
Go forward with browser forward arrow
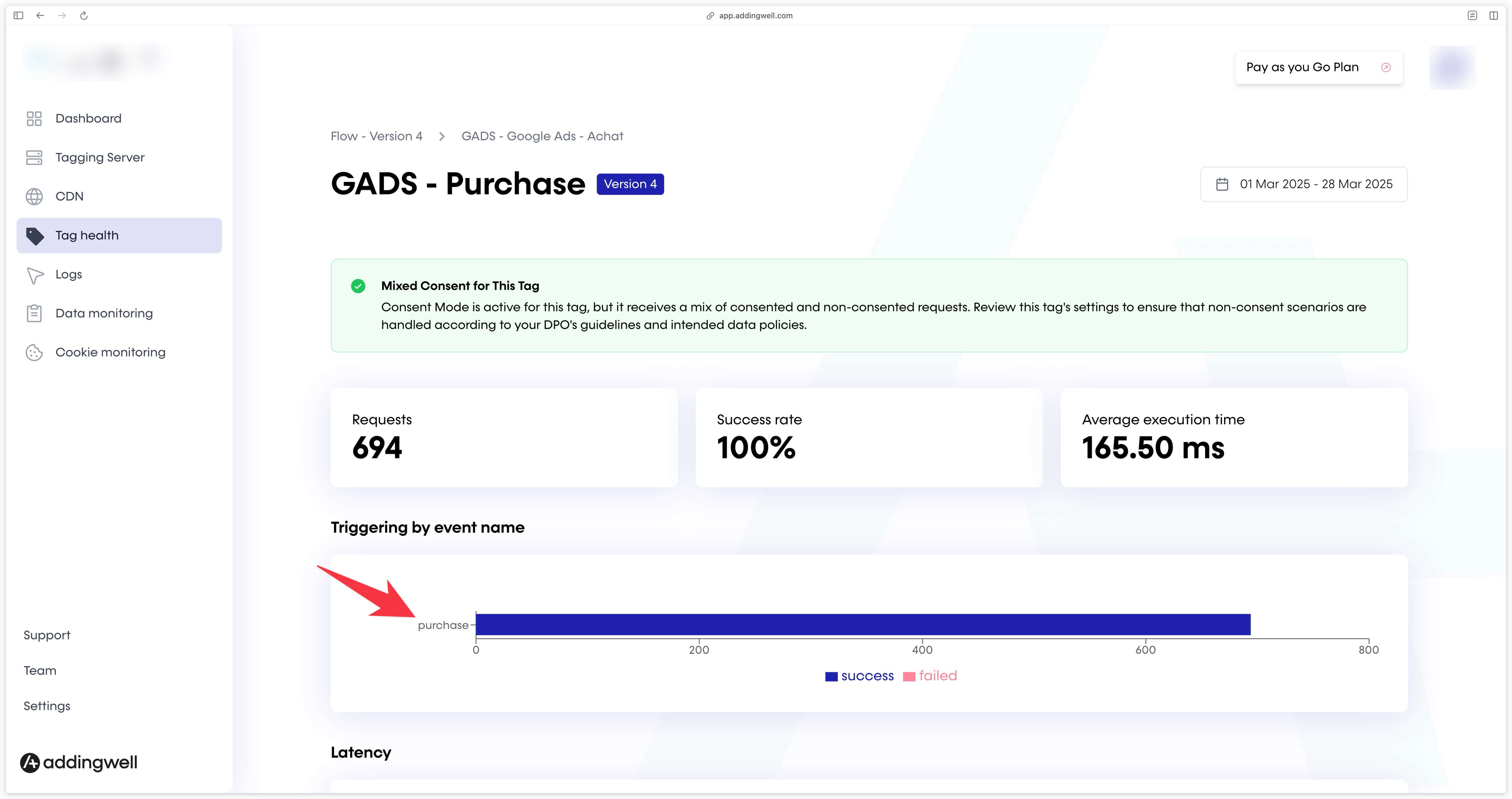(62, 15)
